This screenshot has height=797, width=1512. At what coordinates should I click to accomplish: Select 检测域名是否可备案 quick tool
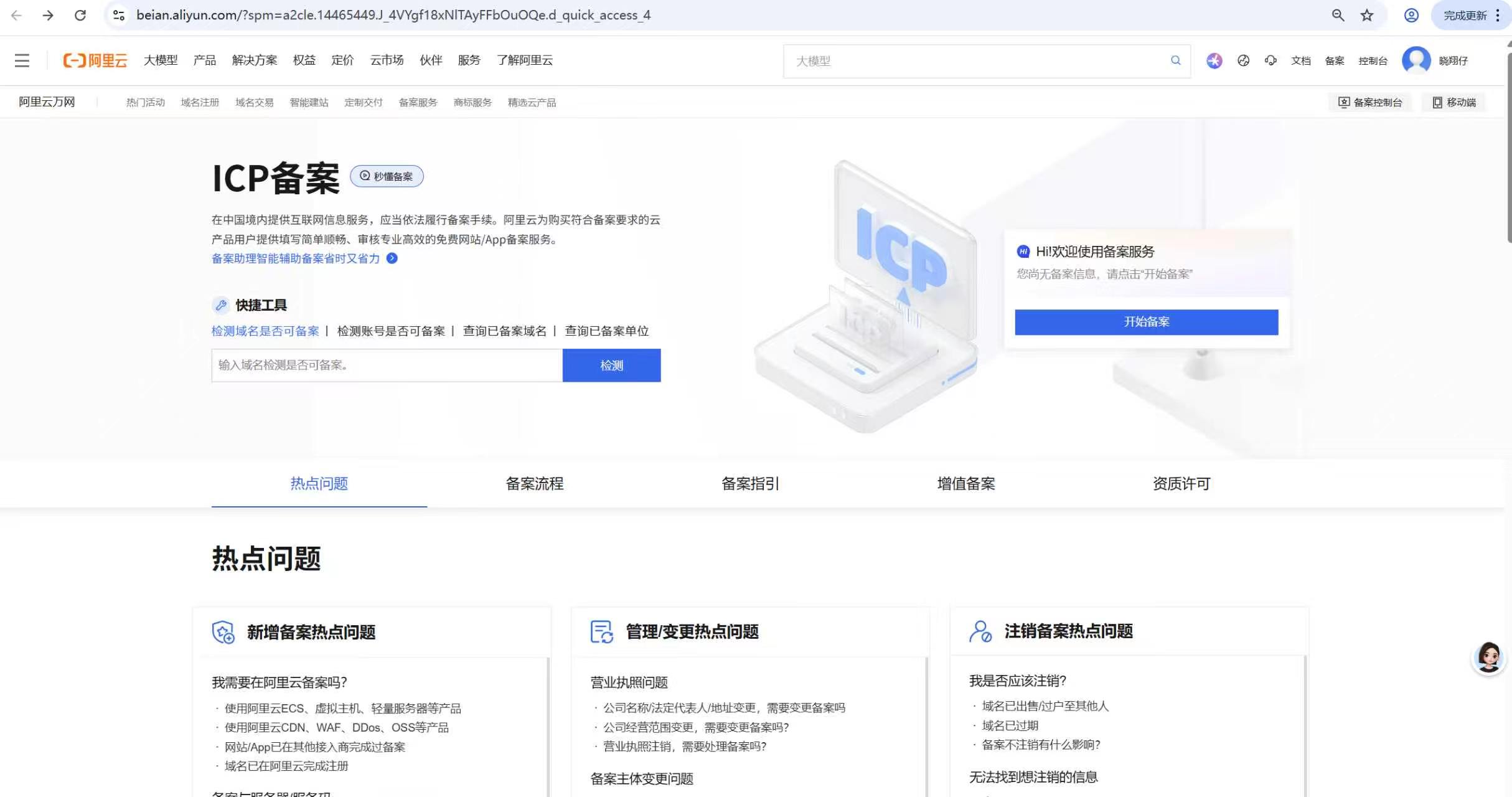[x=265, y=331]
